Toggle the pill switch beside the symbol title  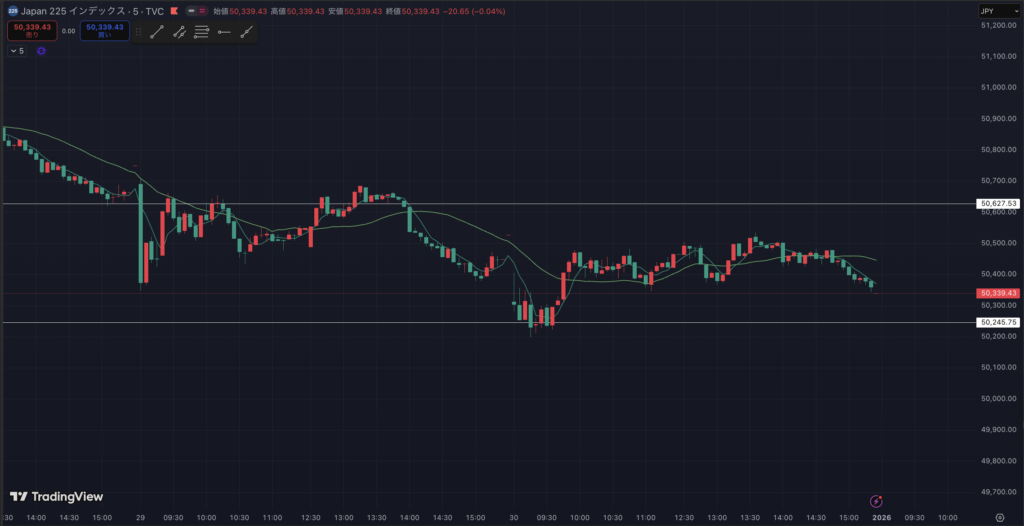[198, 10]
